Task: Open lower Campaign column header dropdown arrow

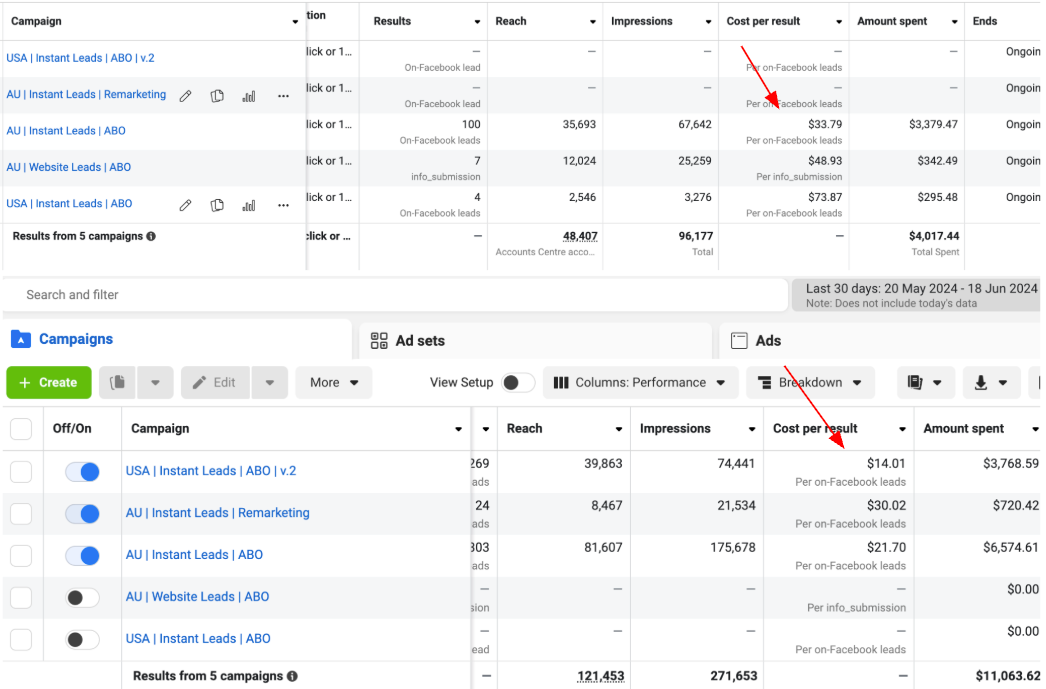Action: point(458,429)
